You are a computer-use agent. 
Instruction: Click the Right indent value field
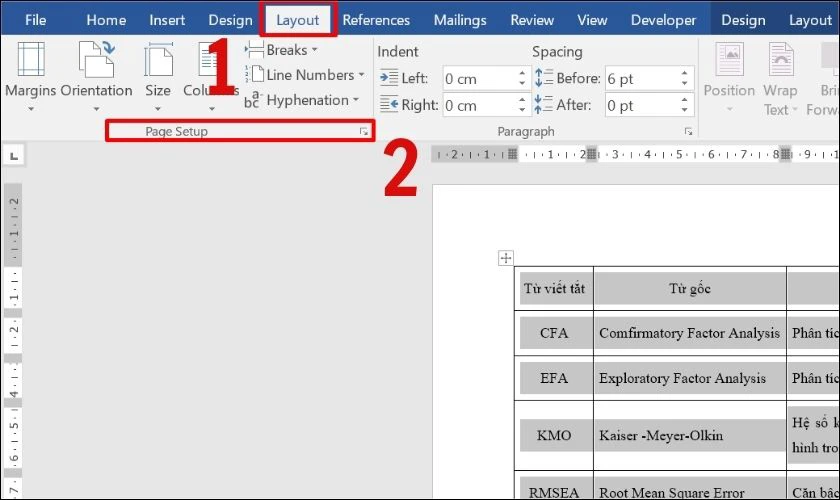point(479,105)
